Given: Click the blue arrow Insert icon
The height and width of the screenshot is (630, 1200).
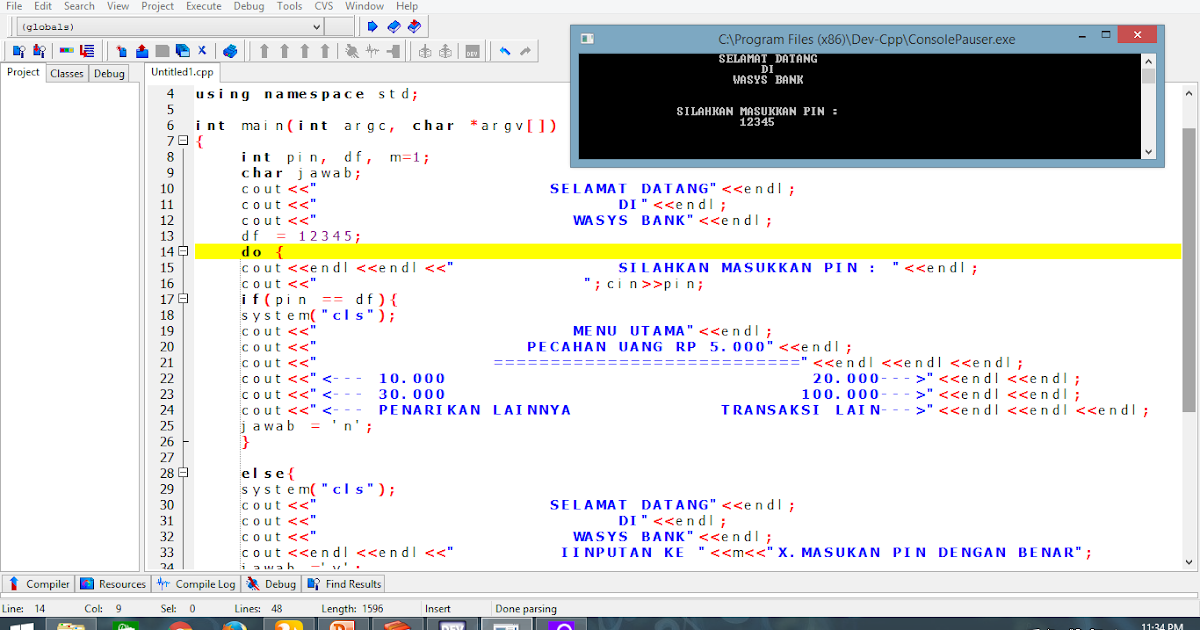Looking at the screenshot, I should click(372, 27).
